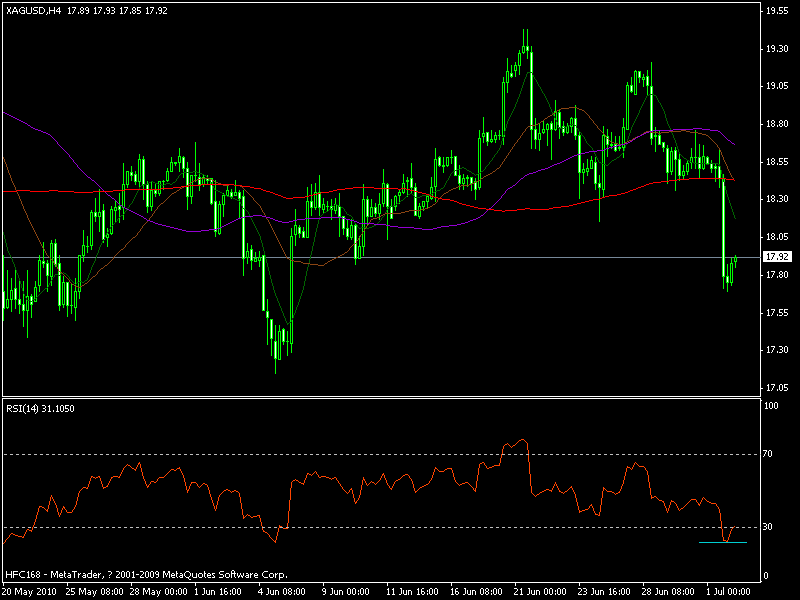Click the 1 Jun 16:00 time label

[x=218, y=592]
